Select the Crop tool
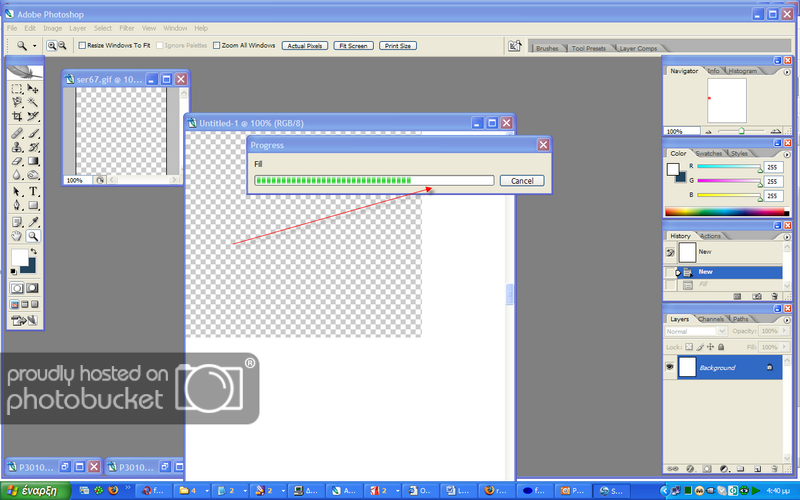This screenshot has height=500, width=800. coord(17,117)
